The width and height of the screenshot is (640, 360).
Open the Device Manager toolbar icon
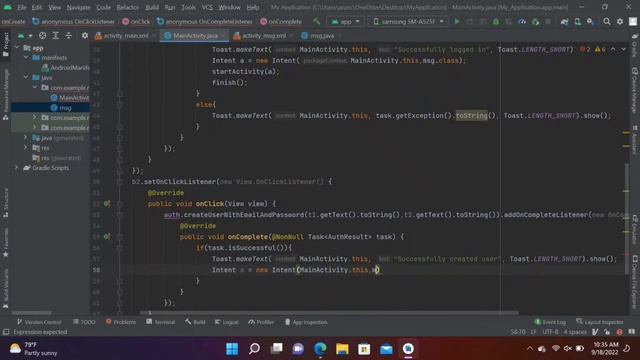coord(578,22)
